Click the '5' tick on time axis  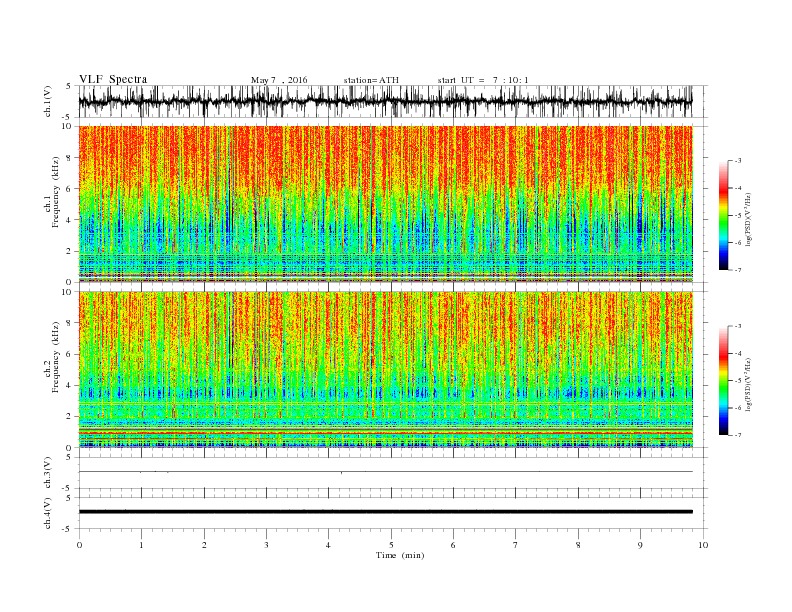[391, 545]
